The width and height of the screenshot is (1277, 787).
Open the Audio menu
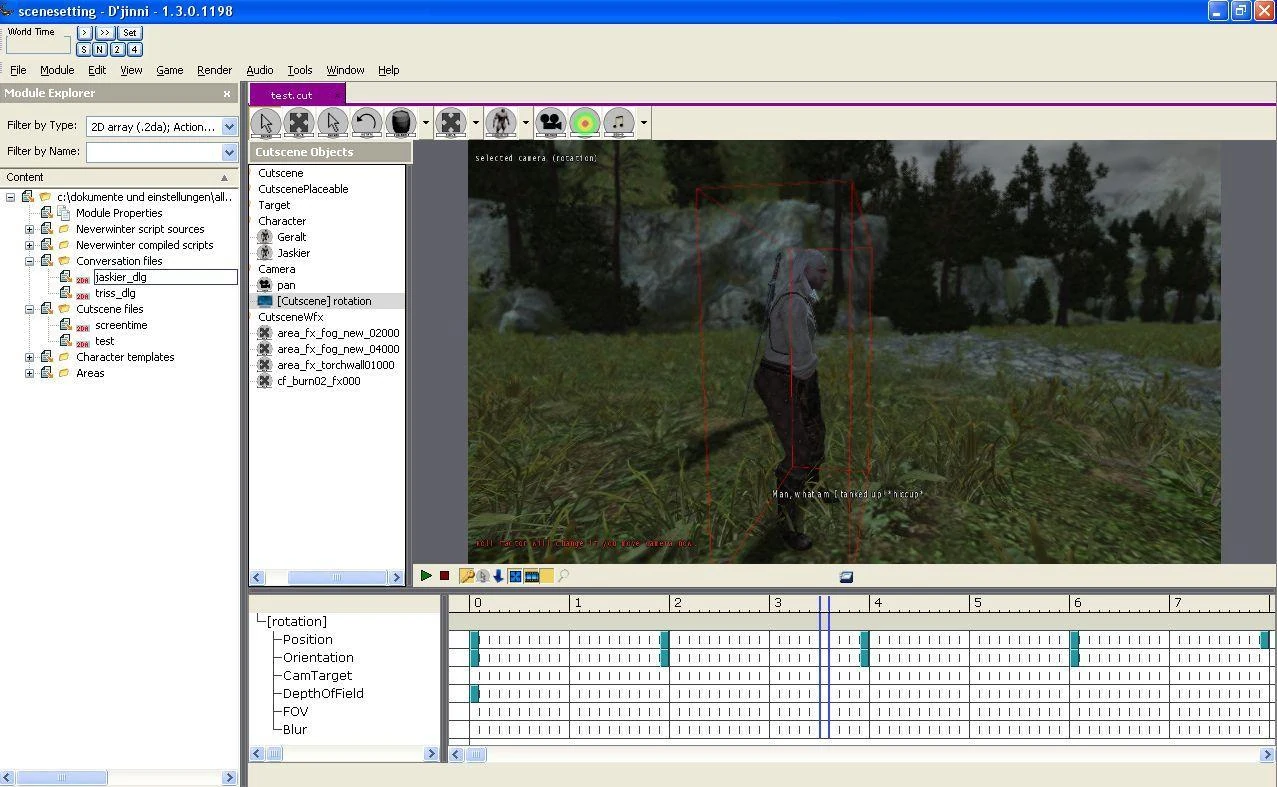pos(260,70)
